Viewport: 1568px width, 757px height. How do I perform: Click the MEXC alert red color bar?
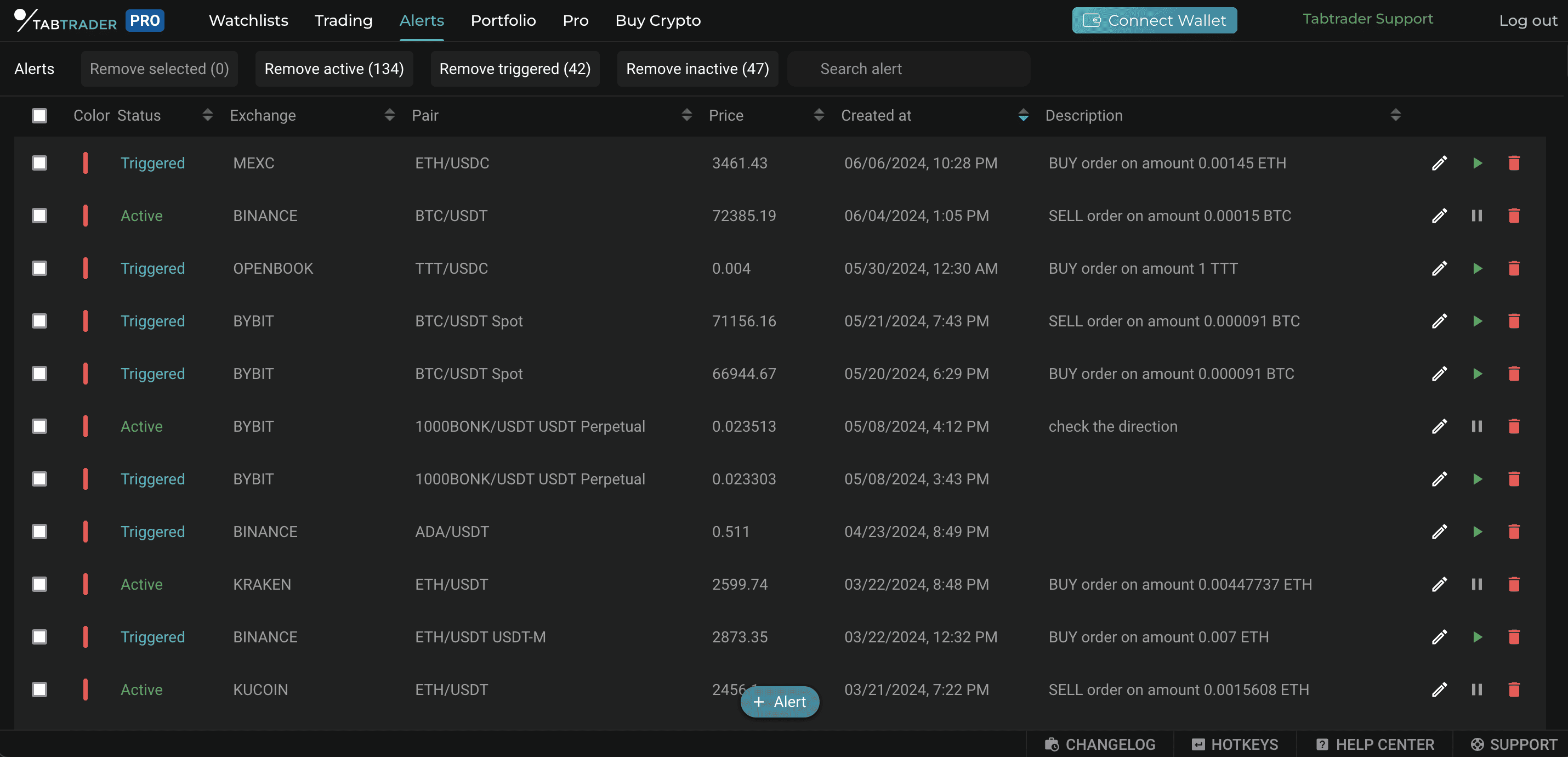(85, 163)
